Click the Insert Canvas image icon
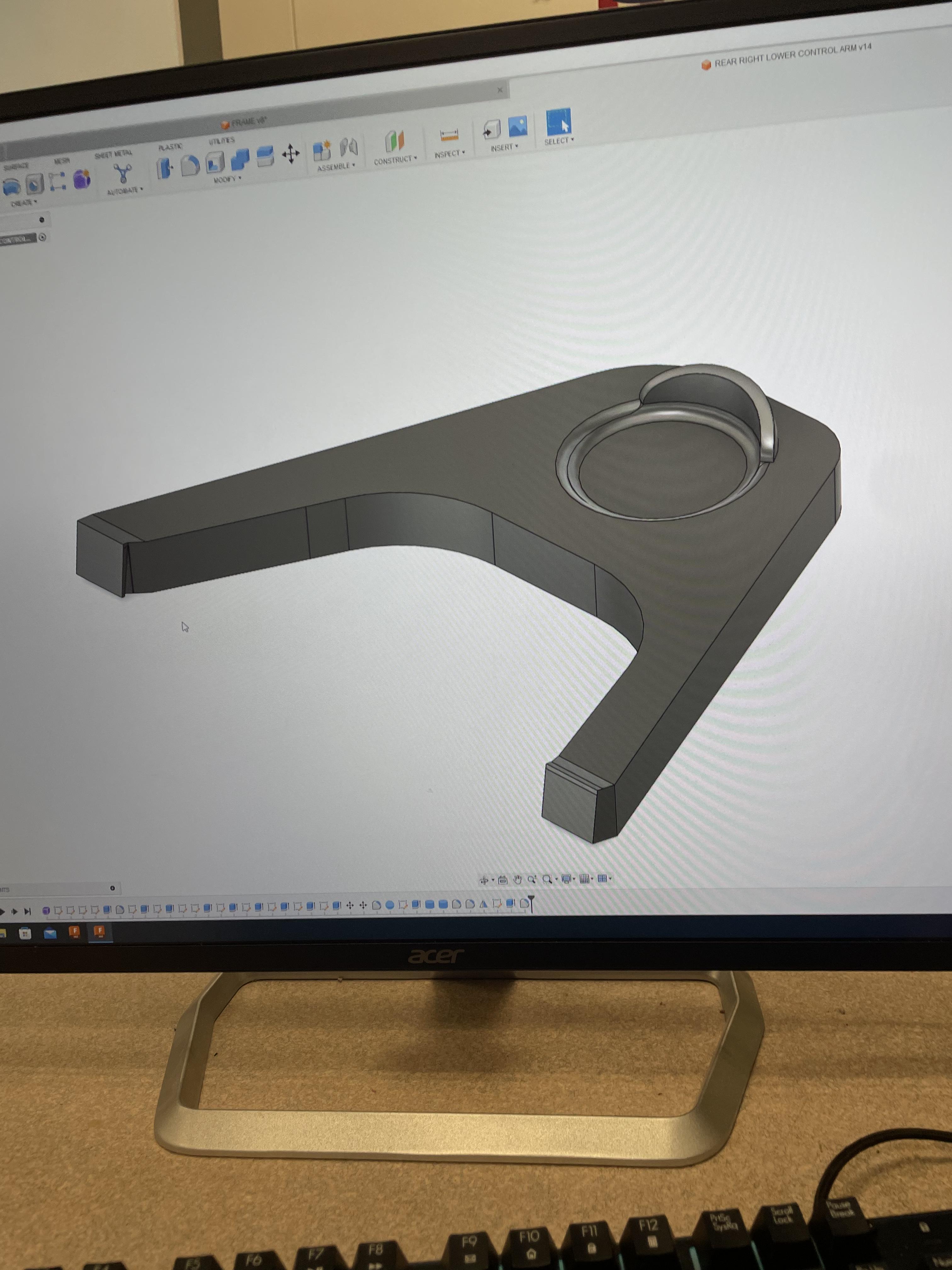The width and height of the screenshot is (952, 1270). tap(518, 126)
